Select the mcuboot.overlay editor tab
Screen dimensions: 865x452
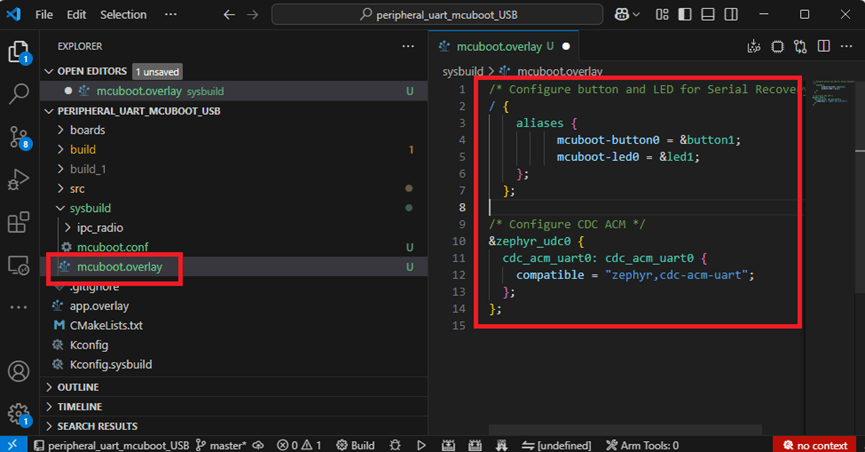498,46
